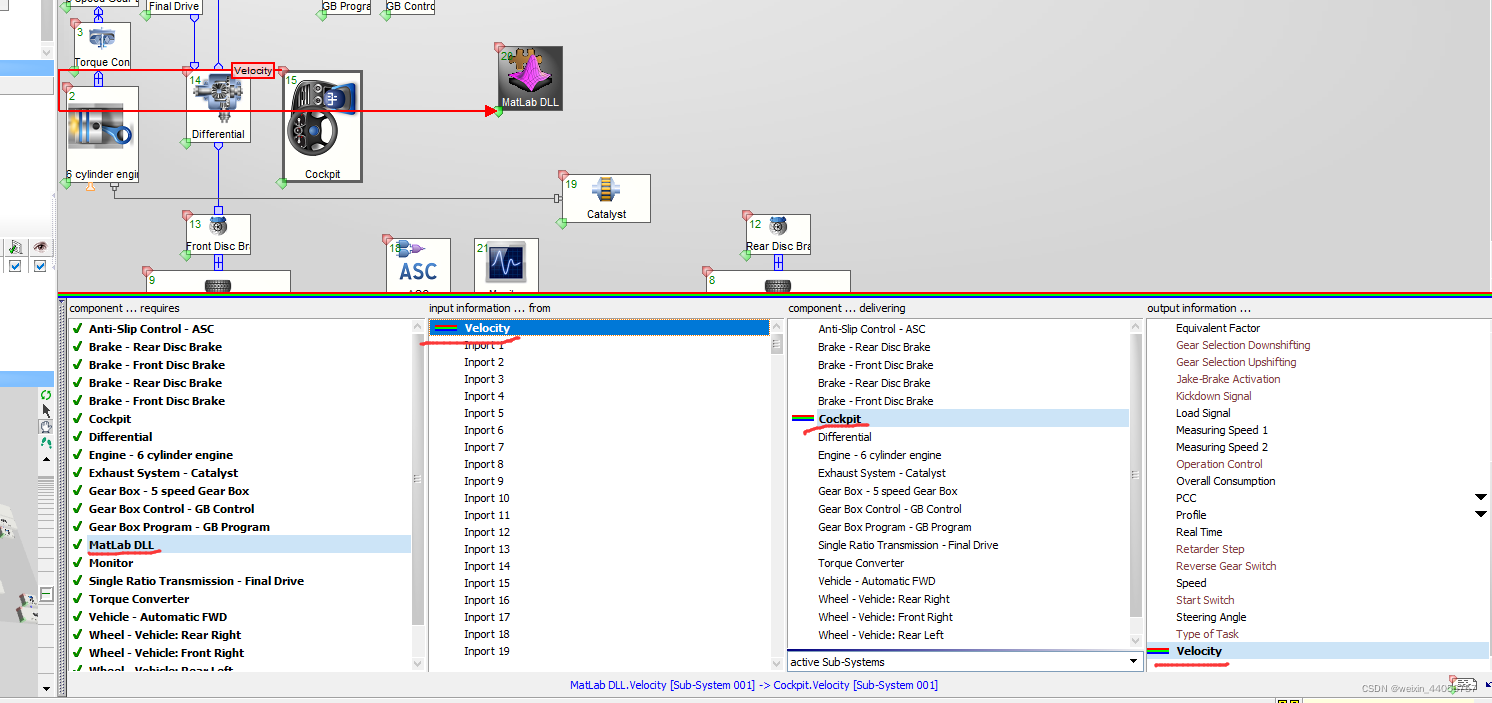1492x703 pixels.
Task: Click the 3D view slider down arrow
Action: [x=46, y=688]
